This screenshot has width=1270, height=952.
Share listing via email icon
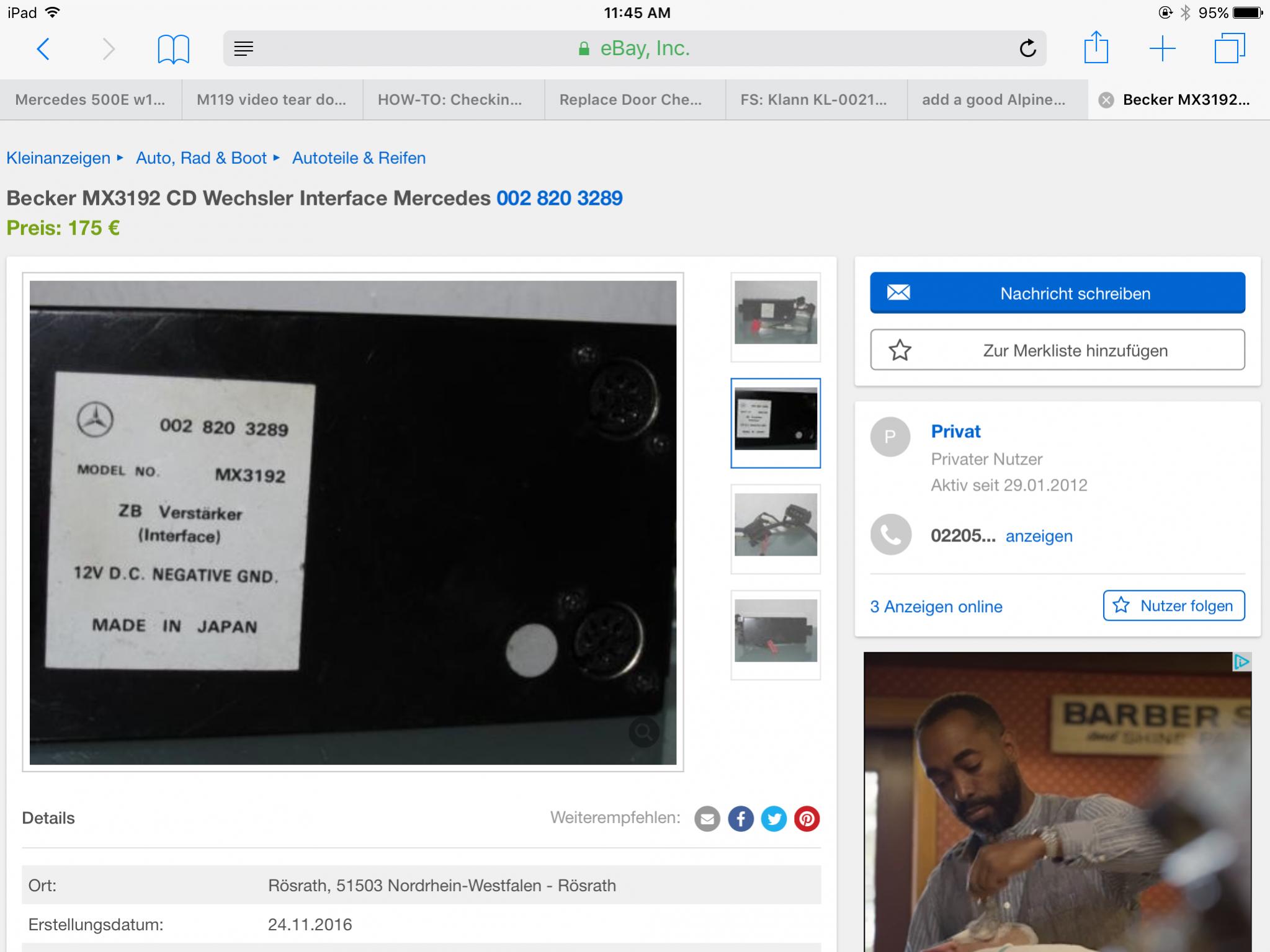point(707,819)
